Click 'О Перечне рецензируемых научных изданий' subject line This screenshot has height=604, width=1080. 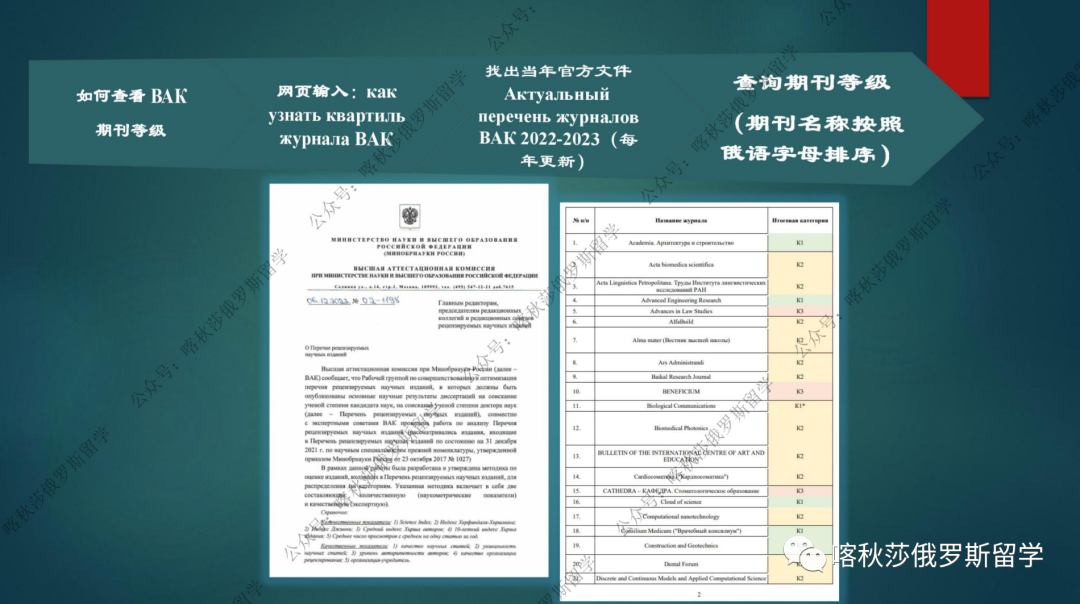click(x=337, y=351)
